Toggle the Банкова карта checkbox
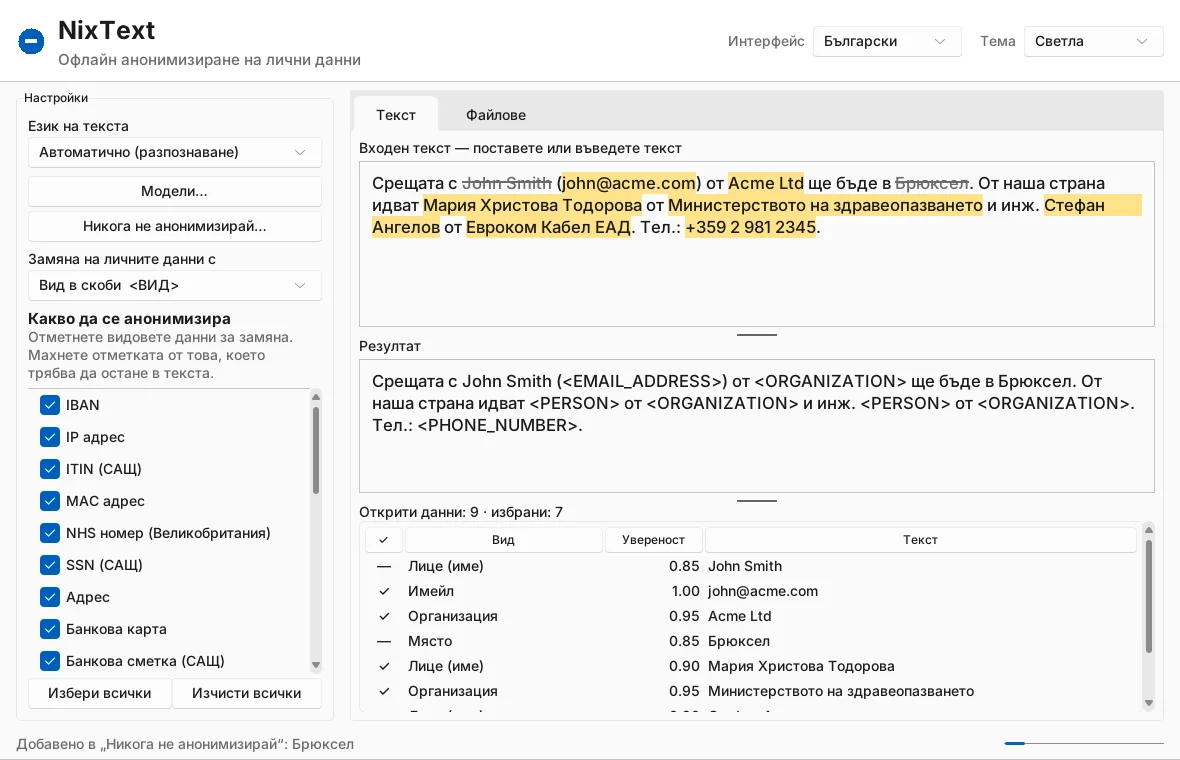1180x760 pixels. click(50, 629)
